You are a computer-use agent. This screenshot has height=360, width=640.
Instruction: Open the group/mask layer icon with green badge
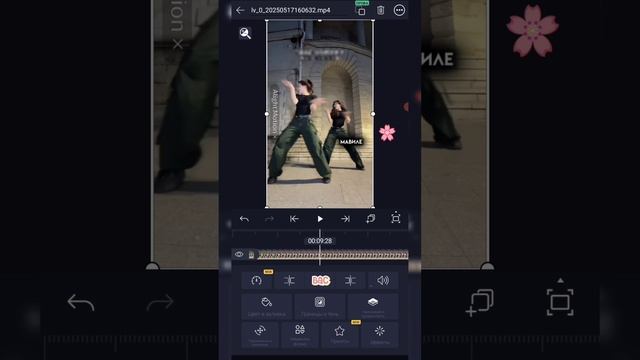[x=362, y=10]
